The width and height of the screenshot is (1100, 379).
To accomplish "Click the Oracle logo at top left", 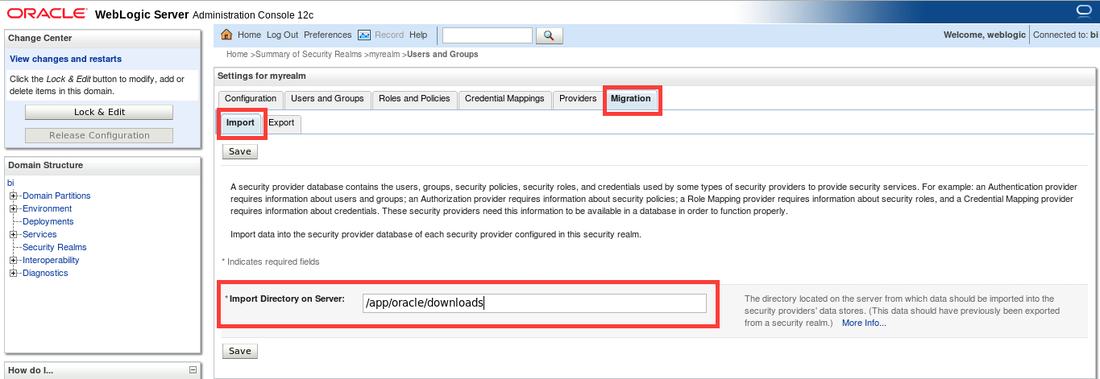I will tap(46, 13).
